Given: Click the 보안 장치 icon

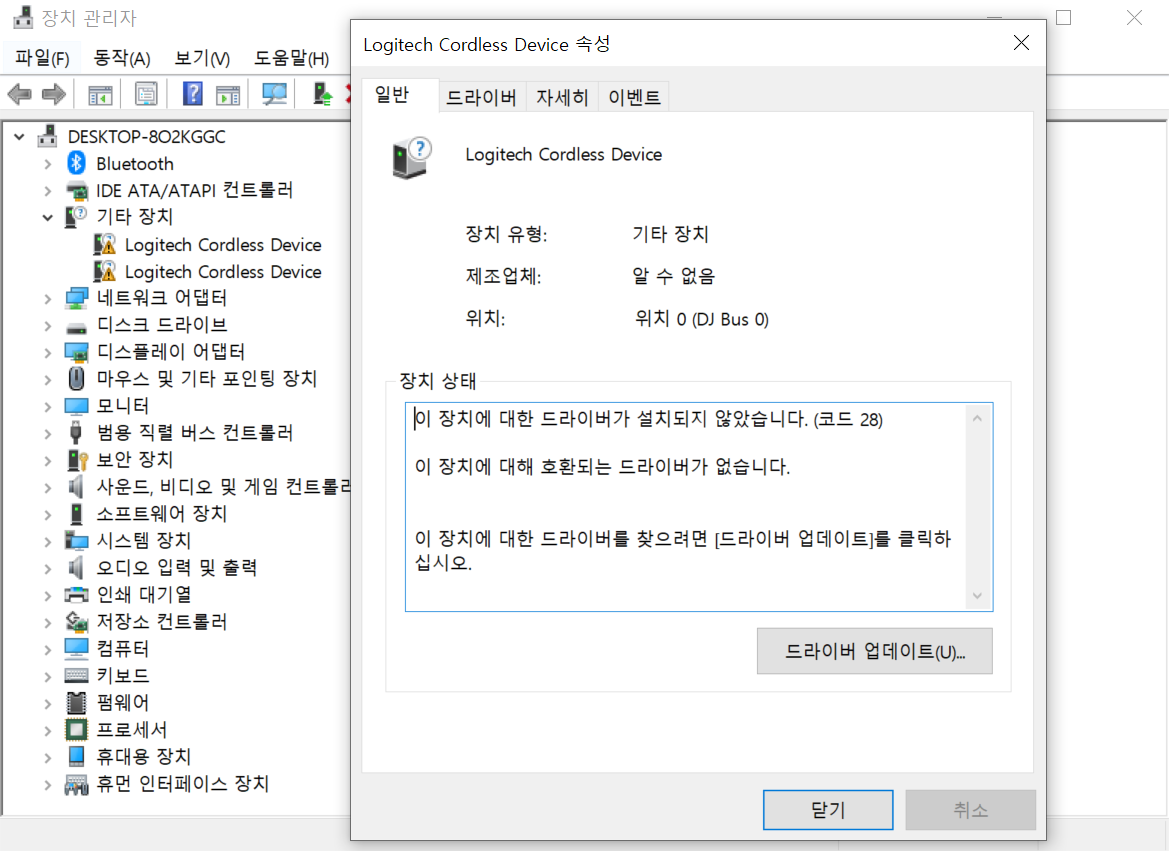Looking at the screenshot, I should pos(77,460).
